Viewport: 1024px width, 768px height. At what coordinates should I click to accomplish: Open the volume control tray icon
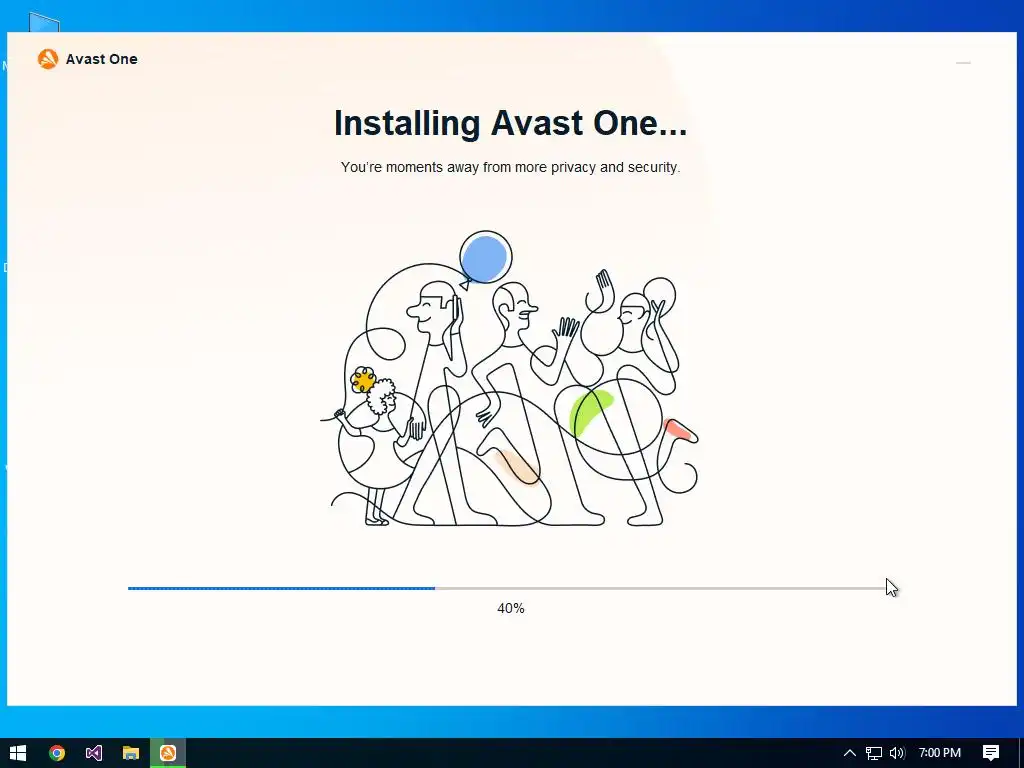897,753
